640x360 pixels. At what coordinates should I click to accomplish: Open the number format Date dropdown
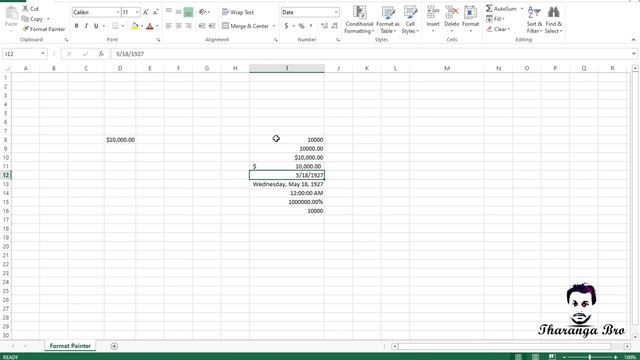pyautogui.click(x=336, y=12)
